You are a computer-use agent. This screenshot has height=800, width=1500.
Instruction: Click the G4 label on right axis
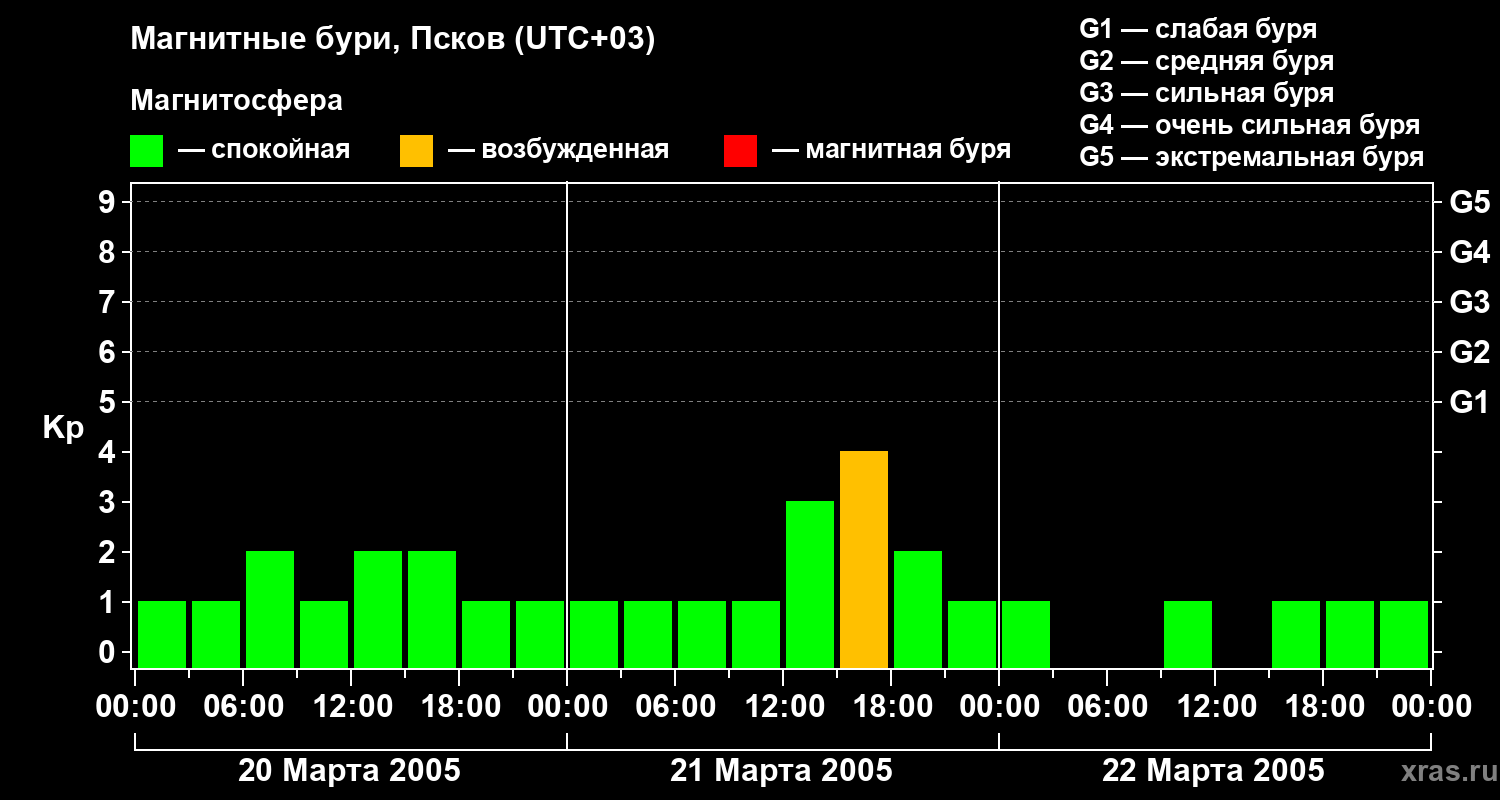click(1469, 252)
